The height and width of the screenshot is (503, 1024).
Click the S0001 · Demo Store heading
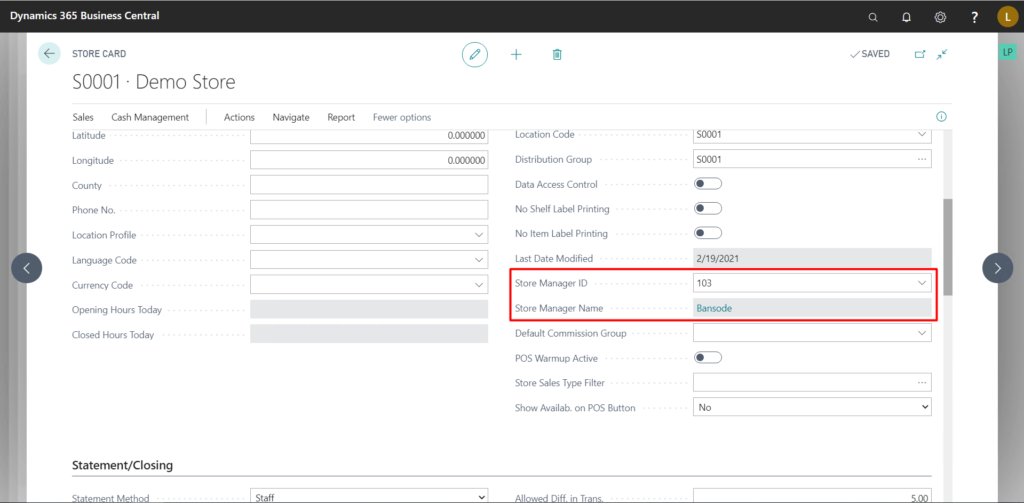tap(153, 82)
